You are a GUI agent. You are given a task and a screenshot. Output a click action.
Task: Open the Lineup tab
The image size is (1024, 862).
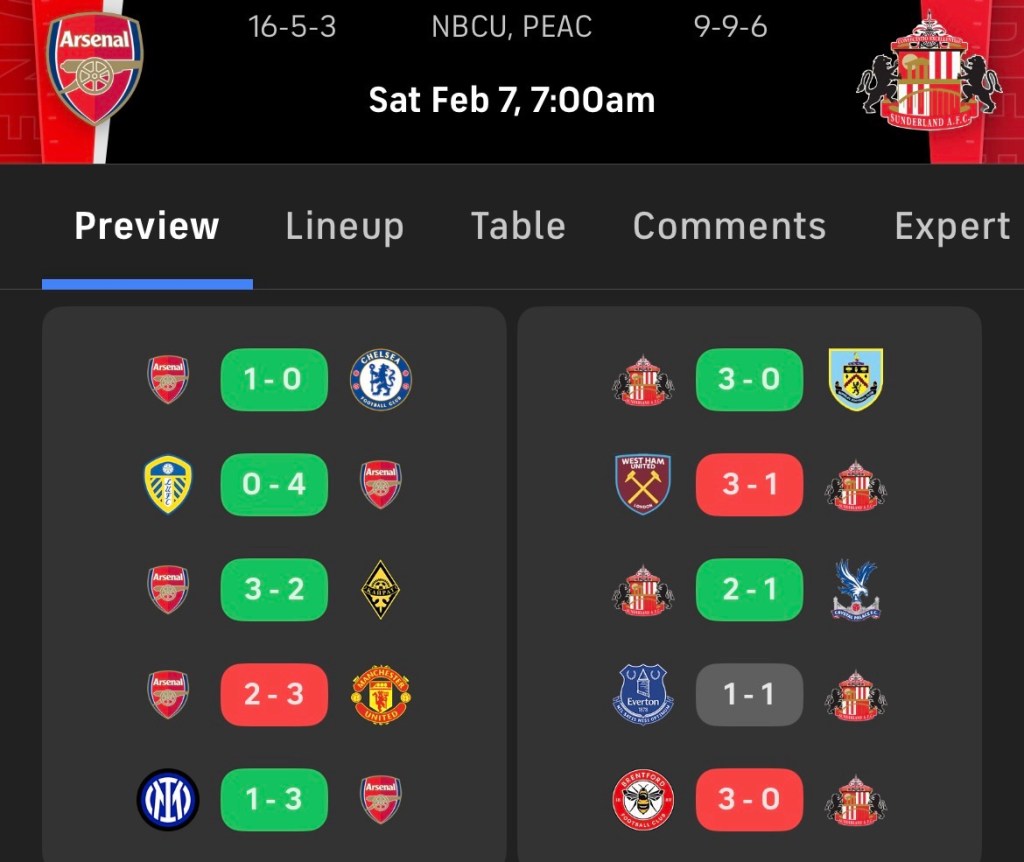(345, 227)
